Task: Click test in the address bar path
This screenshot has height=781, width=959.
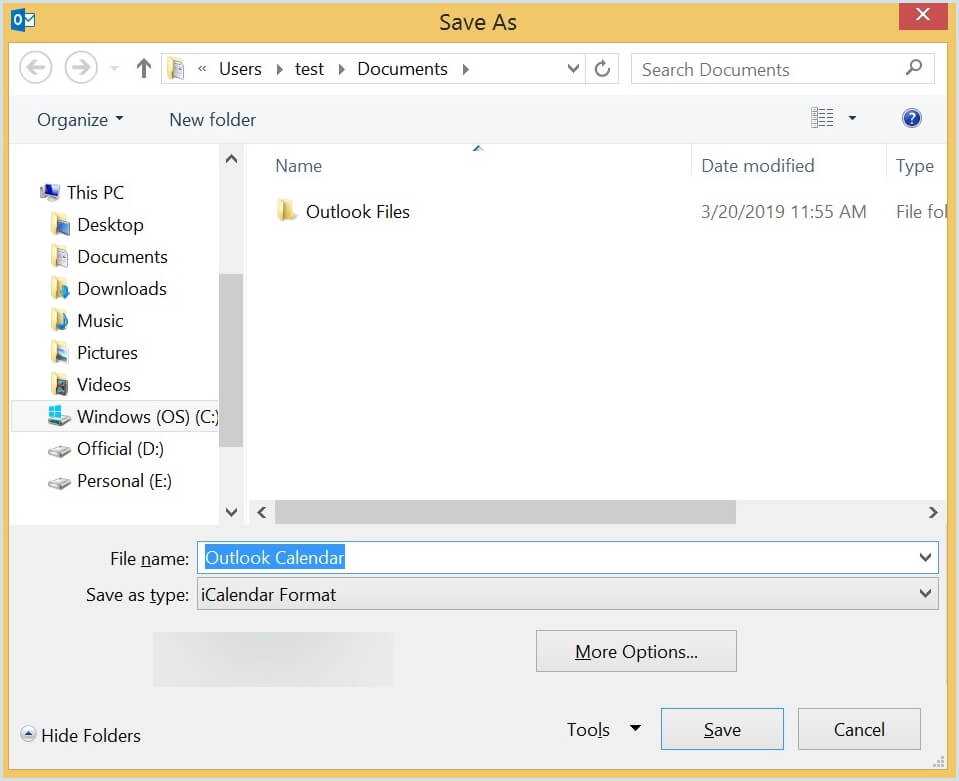Action: [309, 68]
